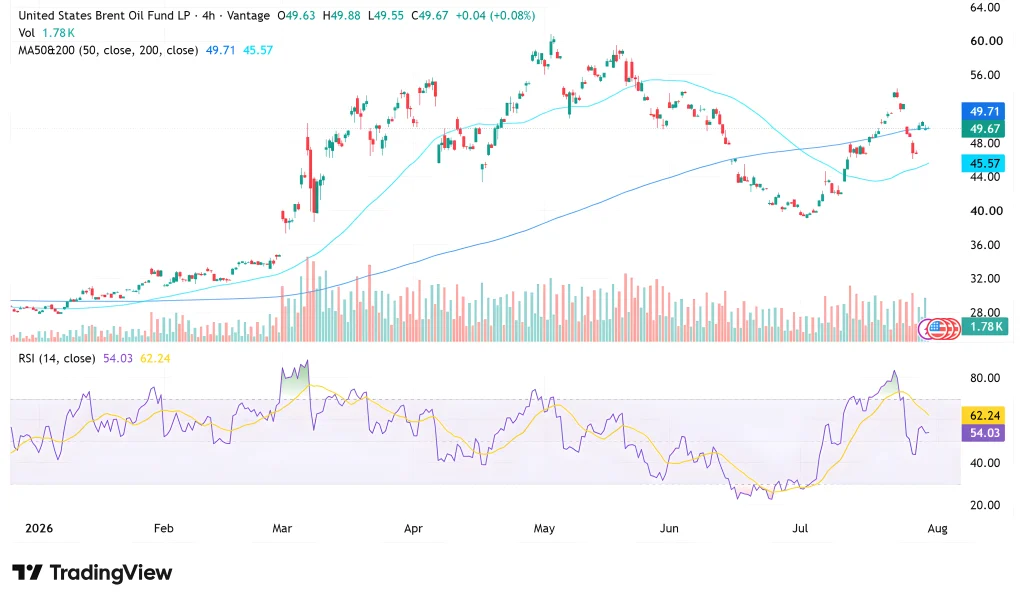Select the Vol indicator label

[26, 33]
